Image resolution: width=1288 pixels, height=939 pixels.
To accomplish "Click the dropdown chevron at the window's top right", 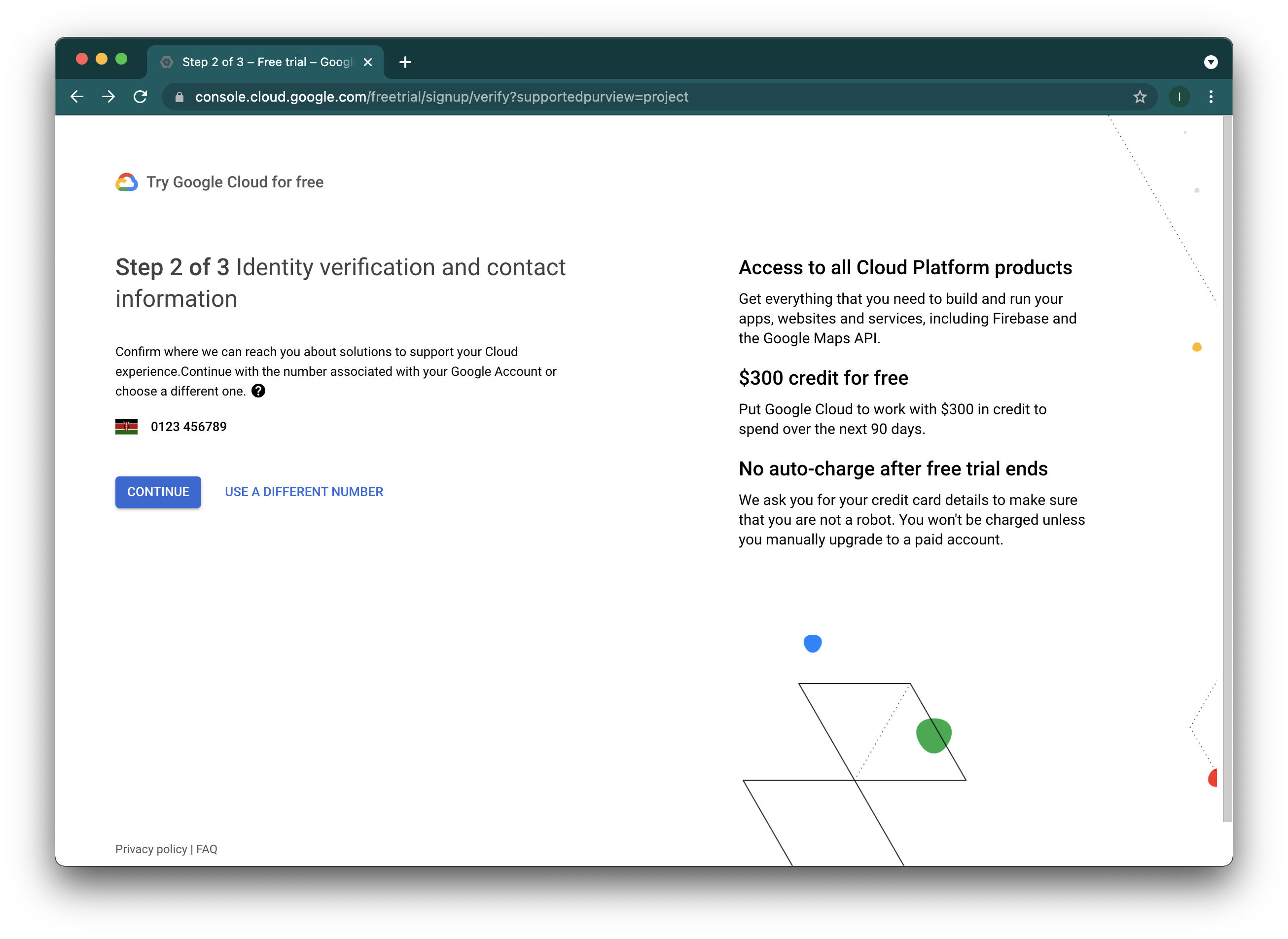I will 1212,63.
